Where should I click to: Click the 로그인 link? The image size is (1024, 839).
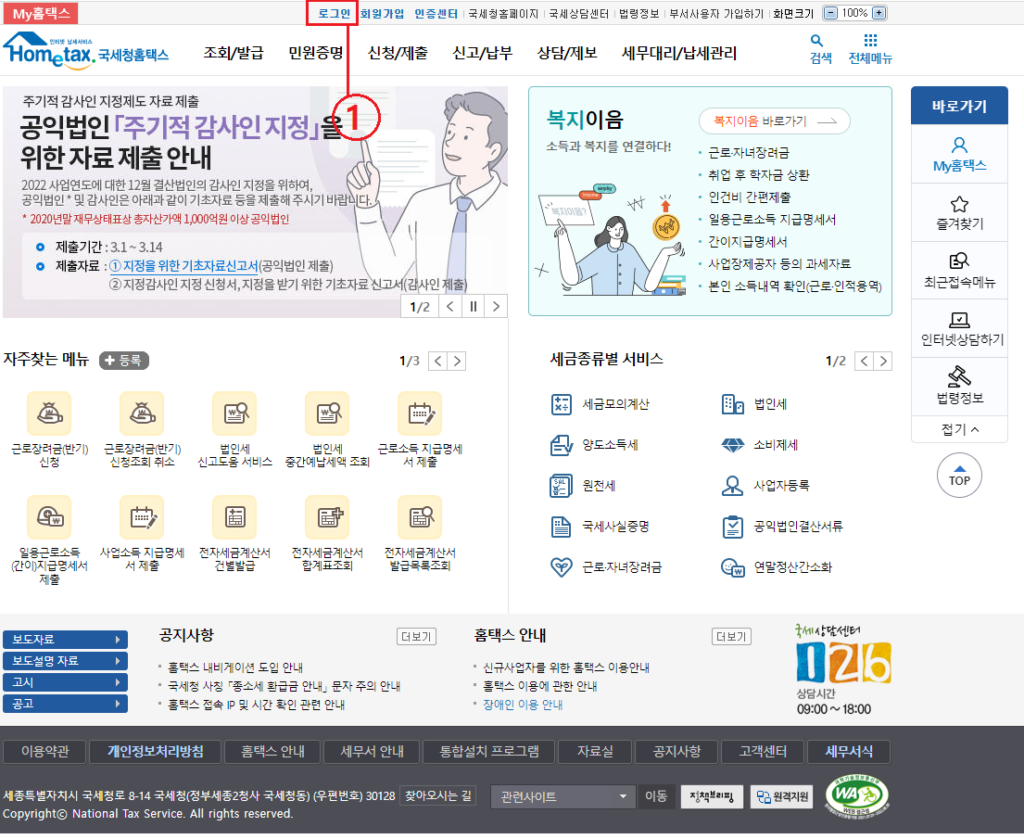click(334, 13)
